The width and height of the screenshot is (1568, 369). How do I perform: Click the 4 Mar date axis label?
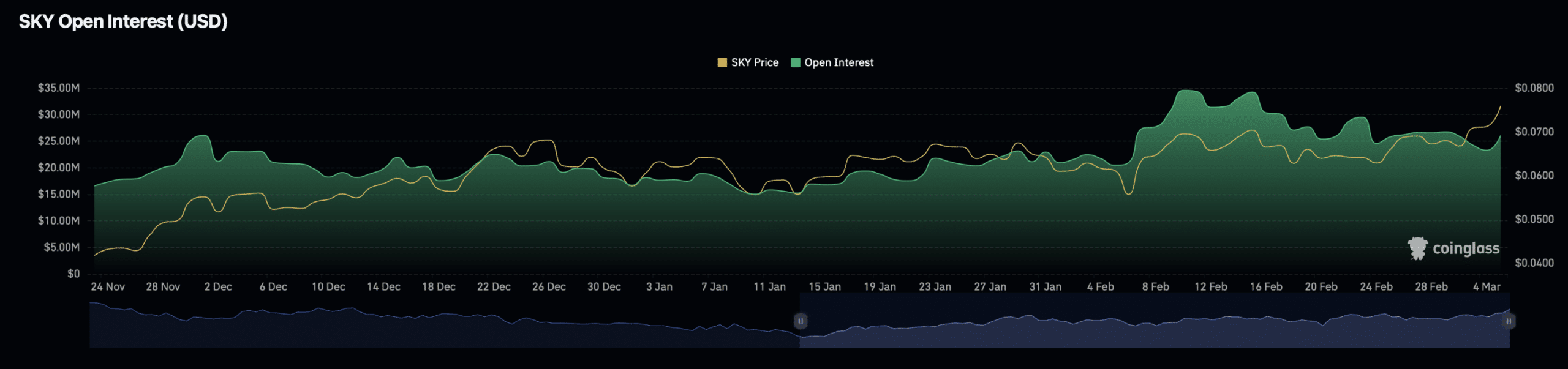coord(1487,286)
